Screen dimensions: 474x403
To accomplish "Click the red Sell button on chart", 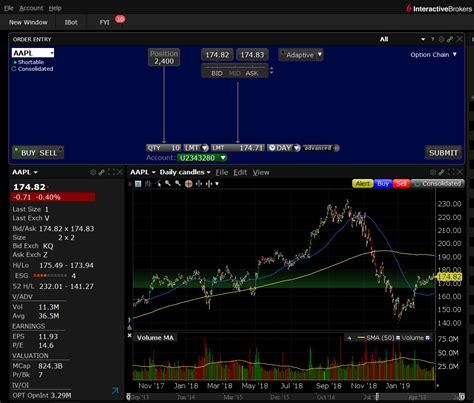I will tap(401, 184).
